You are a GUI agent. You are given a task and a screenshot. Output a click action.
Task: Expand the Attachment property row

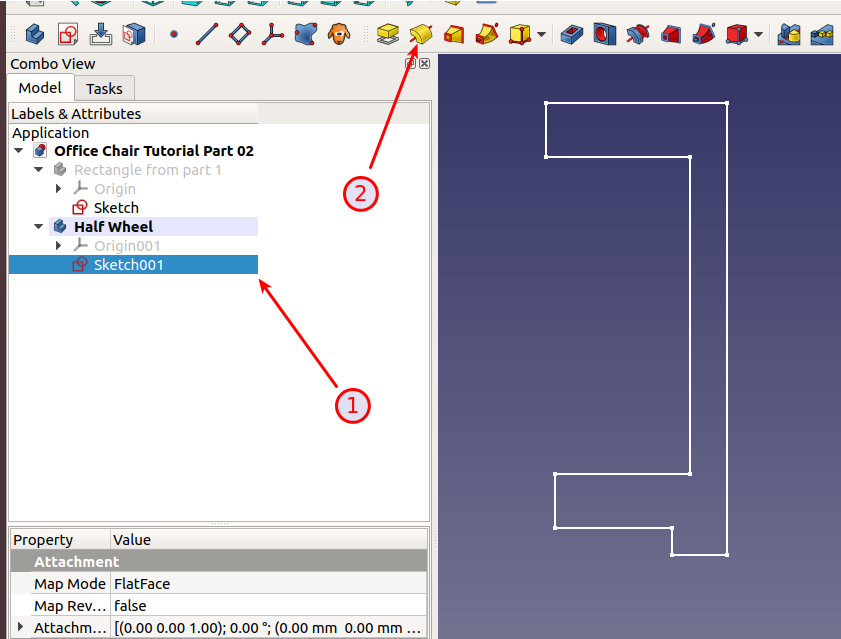point(20,627)
